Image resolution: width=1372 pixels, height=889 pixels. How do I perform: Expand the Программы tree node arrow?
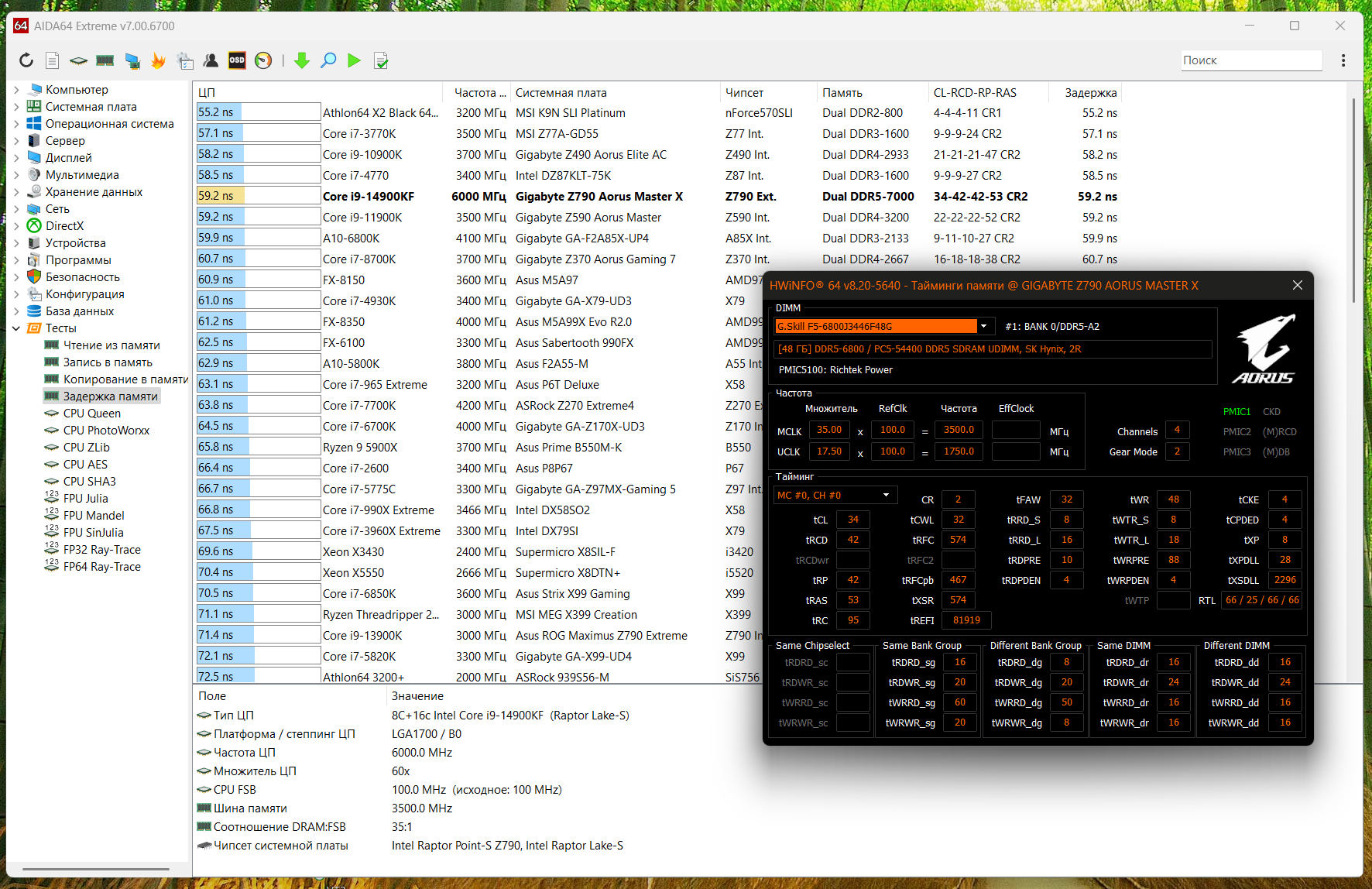(x=16, y=260)
